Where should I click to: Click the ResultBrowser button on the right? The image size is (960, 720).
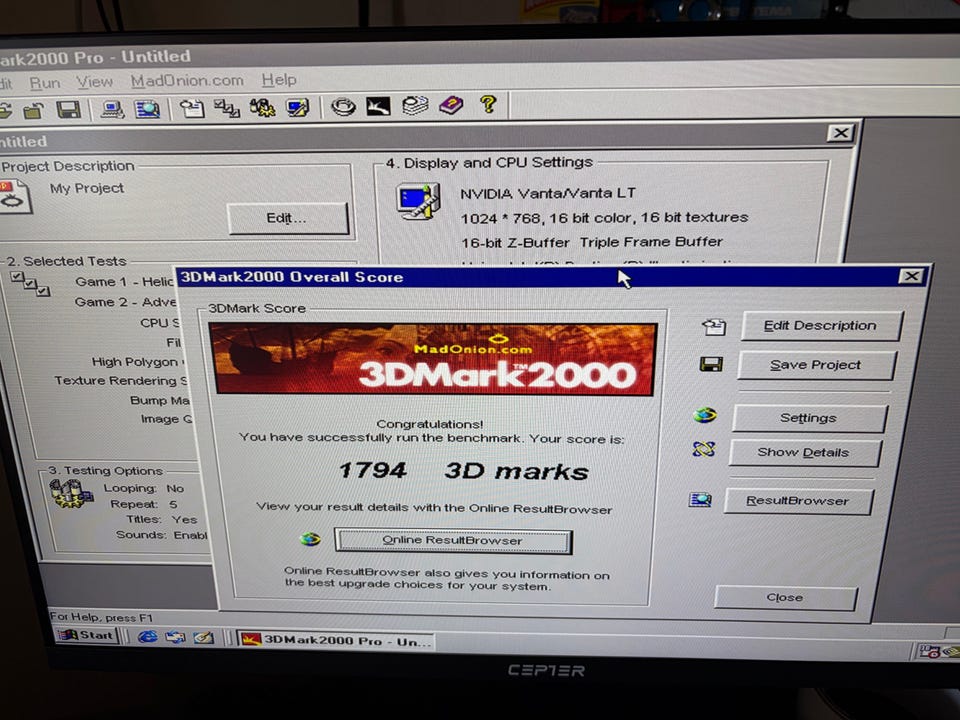(798, 501)
